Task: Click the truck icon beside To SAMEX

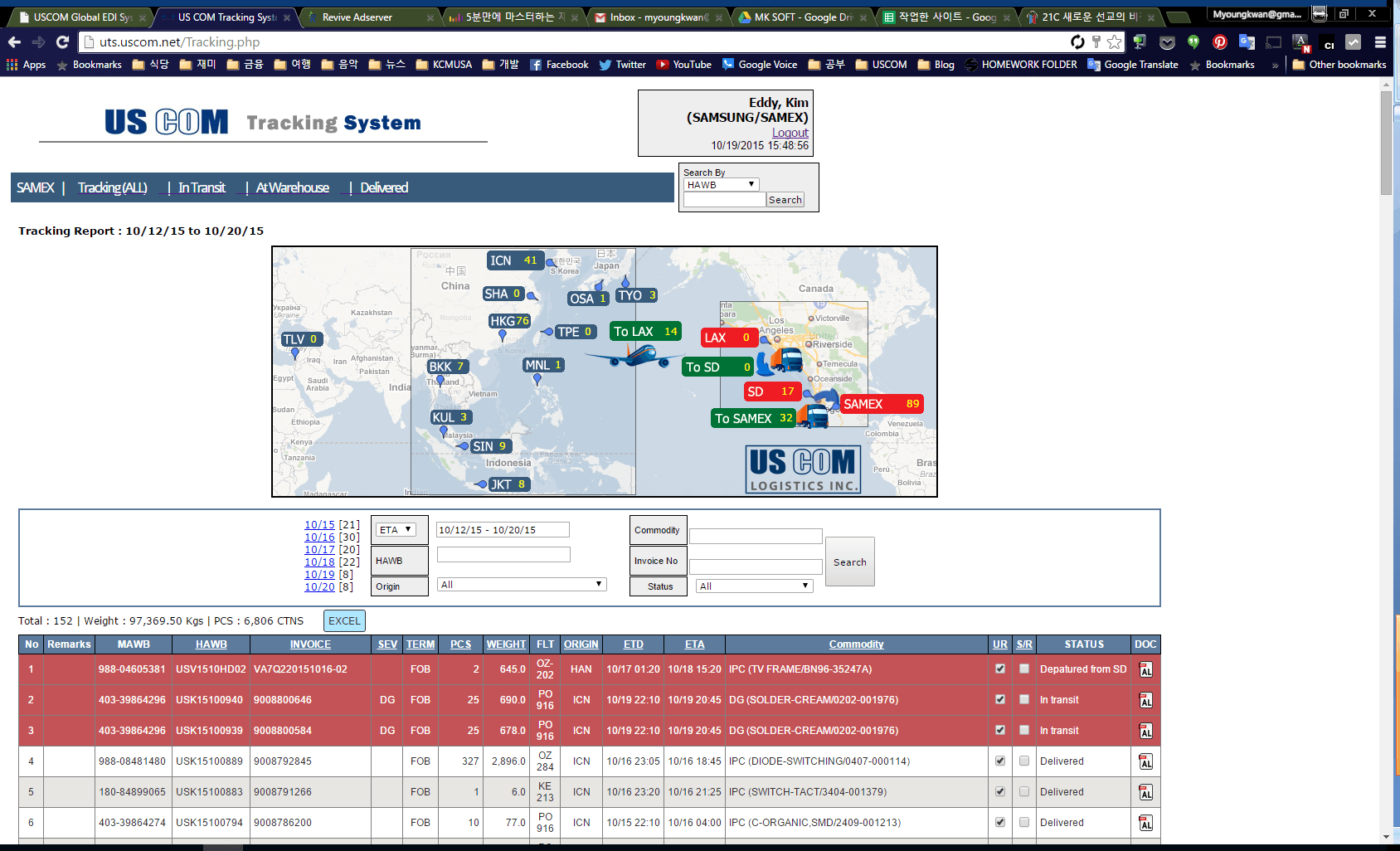Action: [x=813, y=416]
